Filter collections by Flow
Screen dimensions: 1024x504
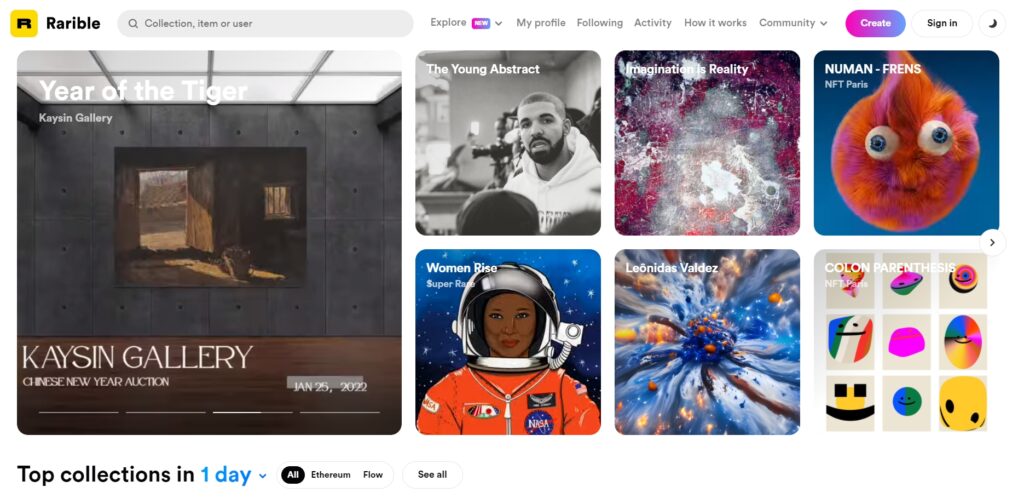(x=373, y=475)
